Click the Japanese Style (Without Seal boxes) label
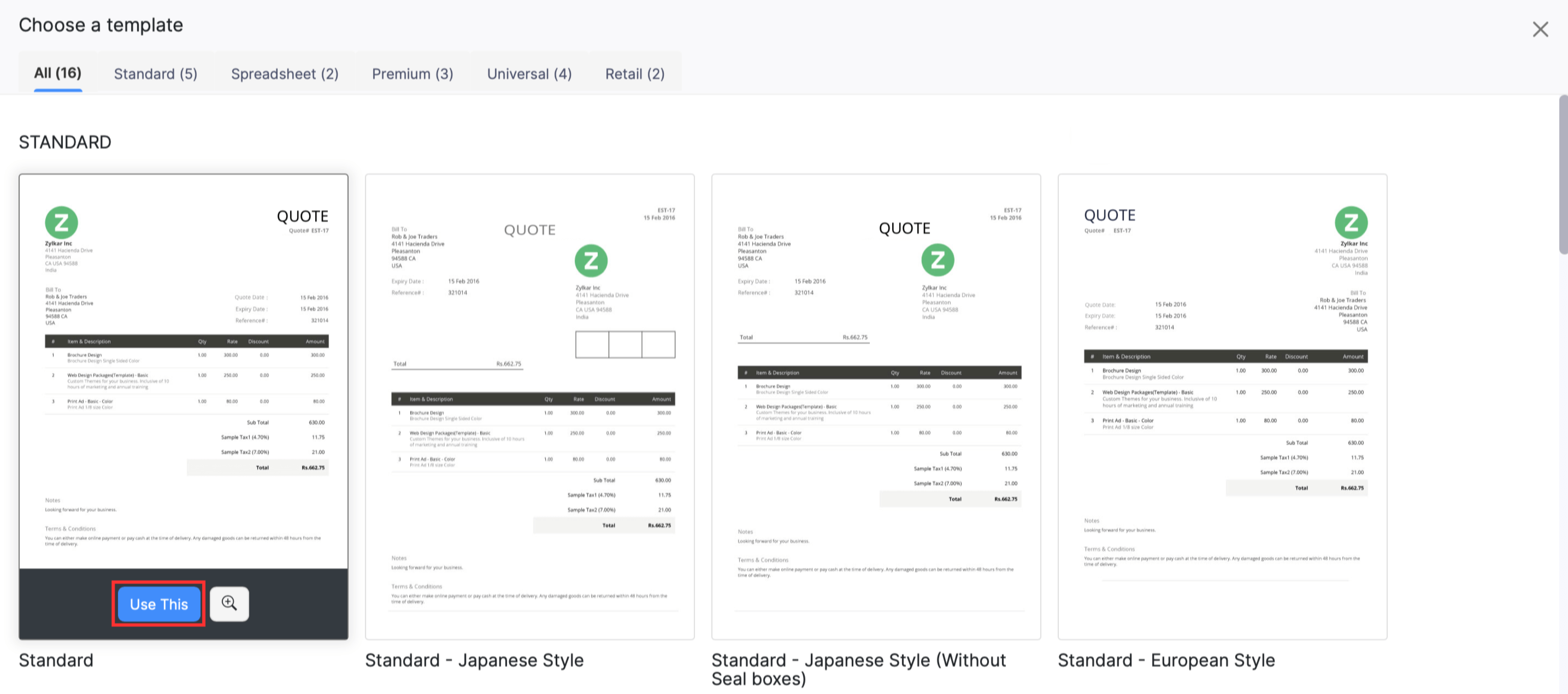 [858, 669]
